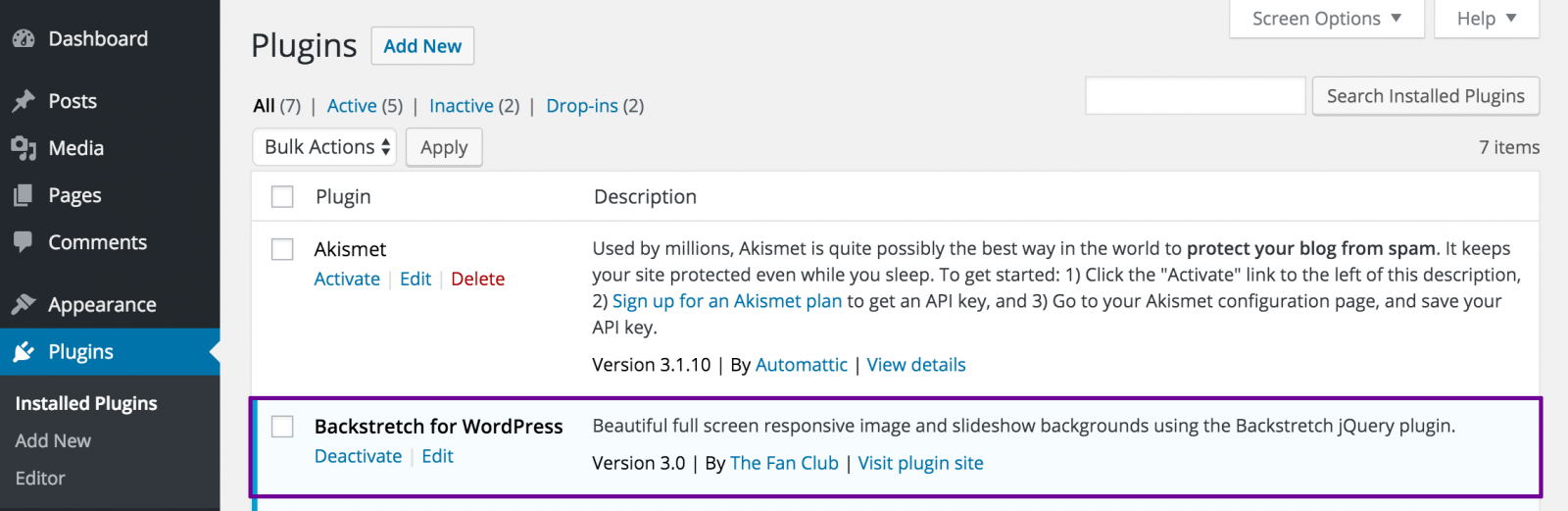The image size is (1568, 511).
Task: Click the Apply button
Action: (444, 147)
